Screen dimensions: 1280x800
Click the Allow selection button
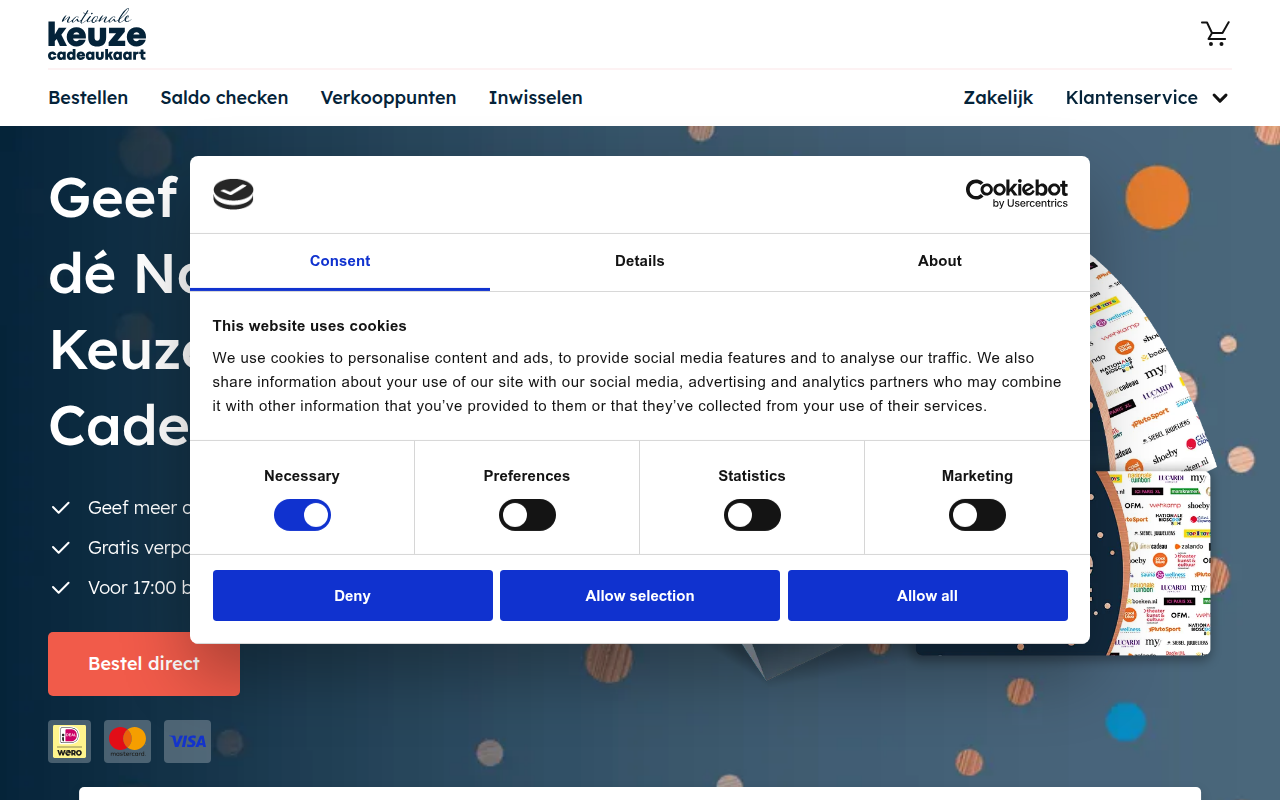[x=640, y=595]
